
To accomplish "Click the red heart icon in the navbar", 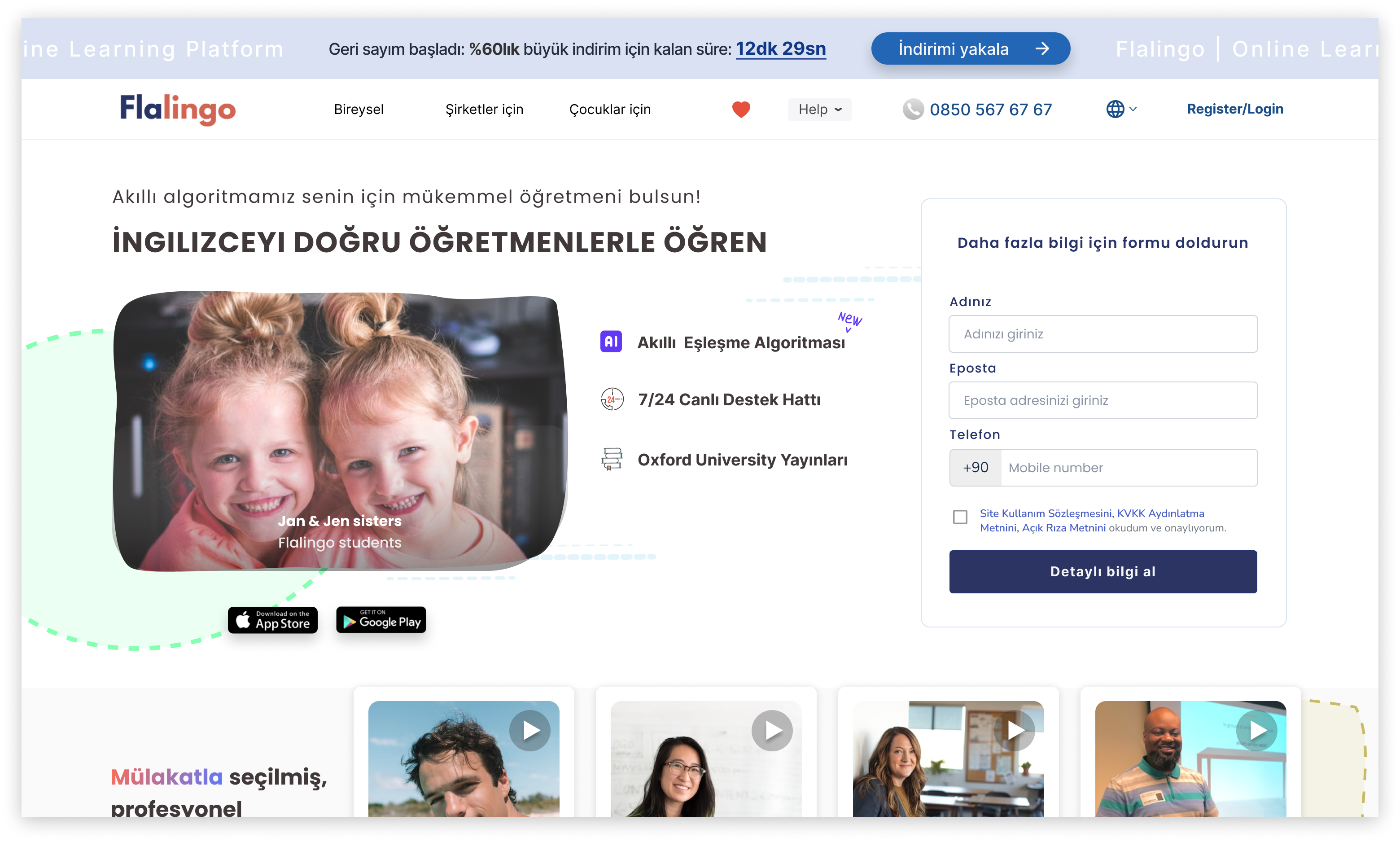I will (741, 109).
